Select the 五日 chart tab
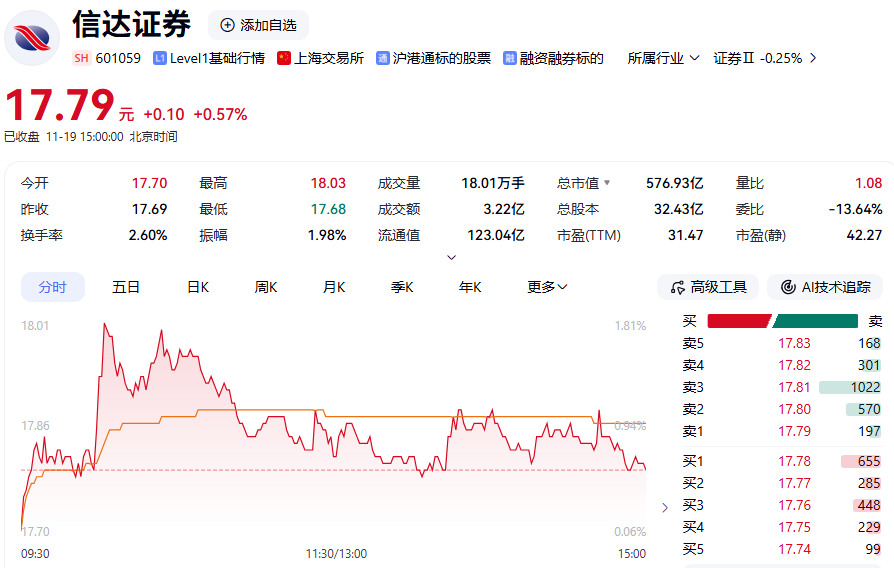894x568 pixels. point(126,287)
